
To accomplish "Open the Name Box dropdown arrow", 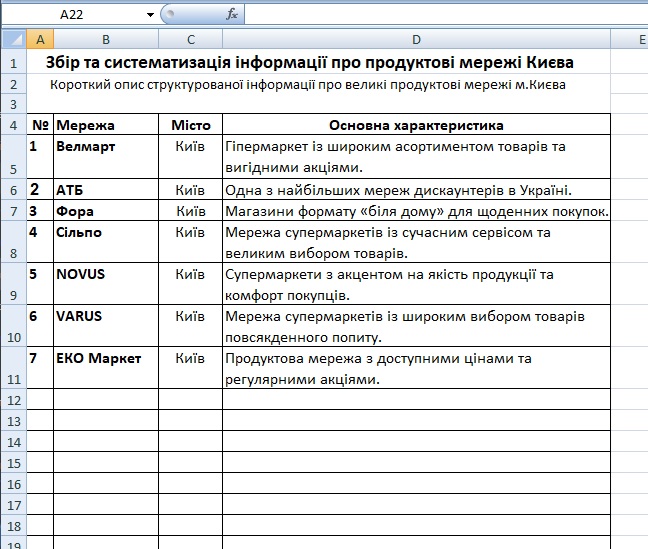I will pos(150,15).
